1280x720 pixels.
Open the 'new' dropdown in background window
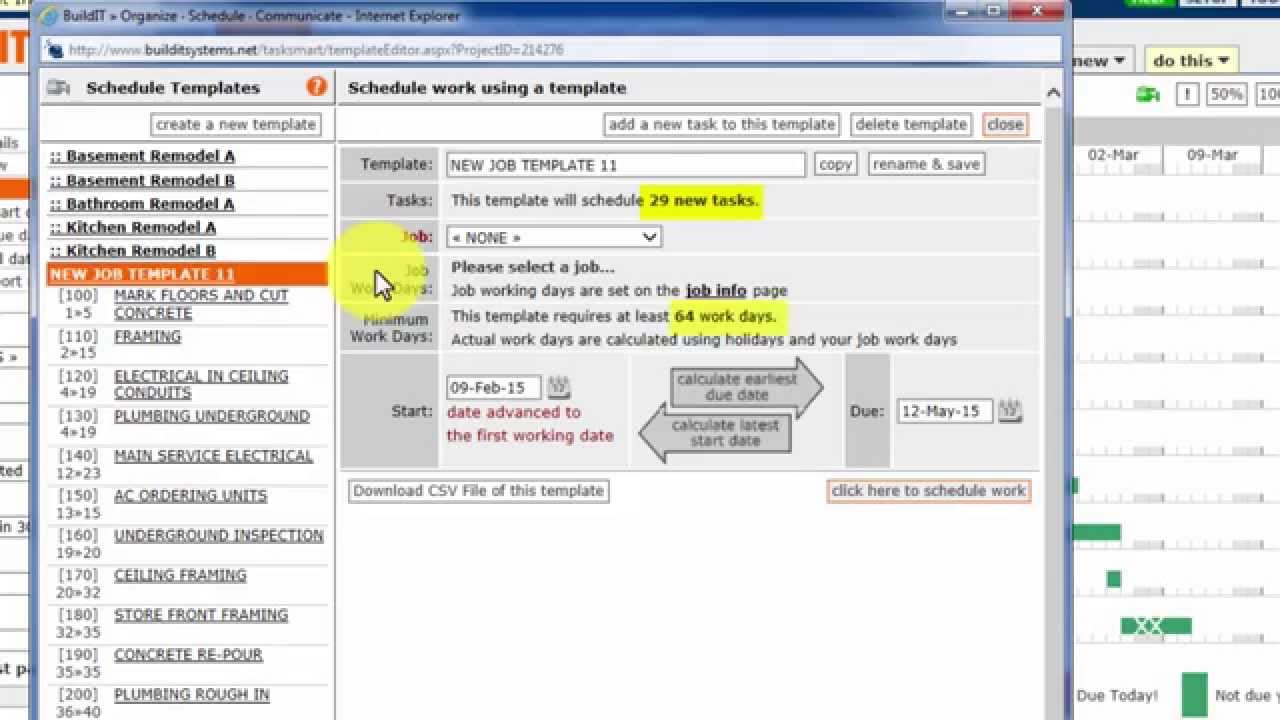point(1102,61)
